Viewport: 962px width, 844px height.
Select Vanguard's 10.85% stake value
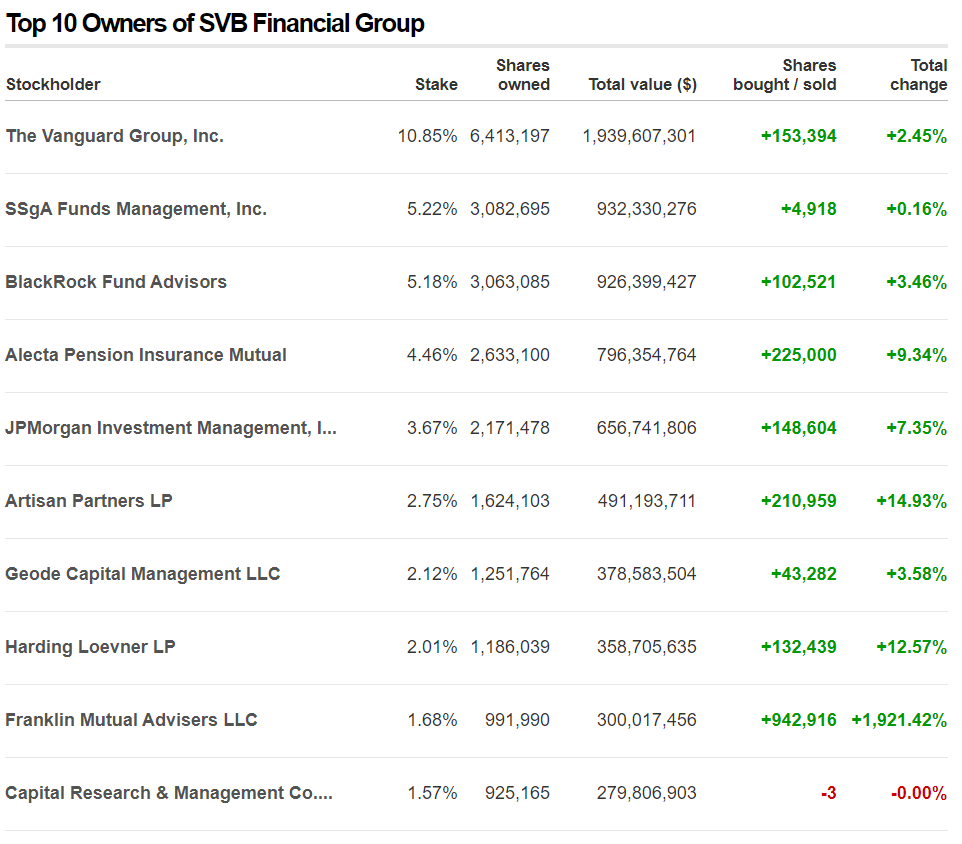tap(428, 136)
